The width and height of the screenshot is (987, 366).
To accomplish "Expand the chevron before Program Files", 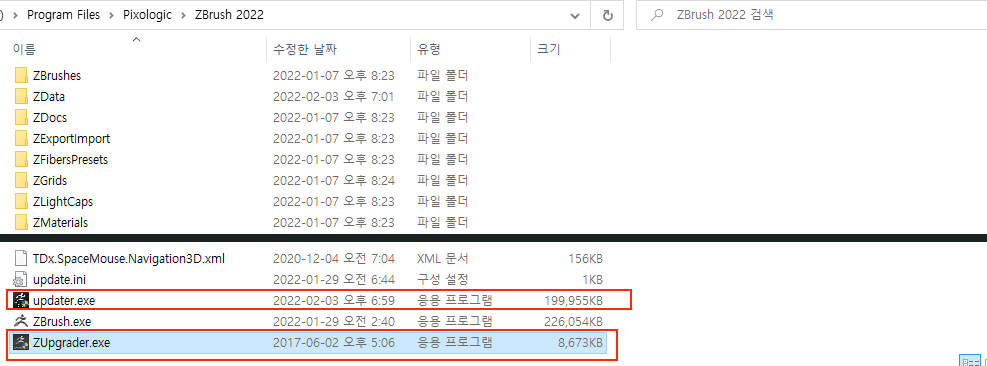I will point(16,16).
